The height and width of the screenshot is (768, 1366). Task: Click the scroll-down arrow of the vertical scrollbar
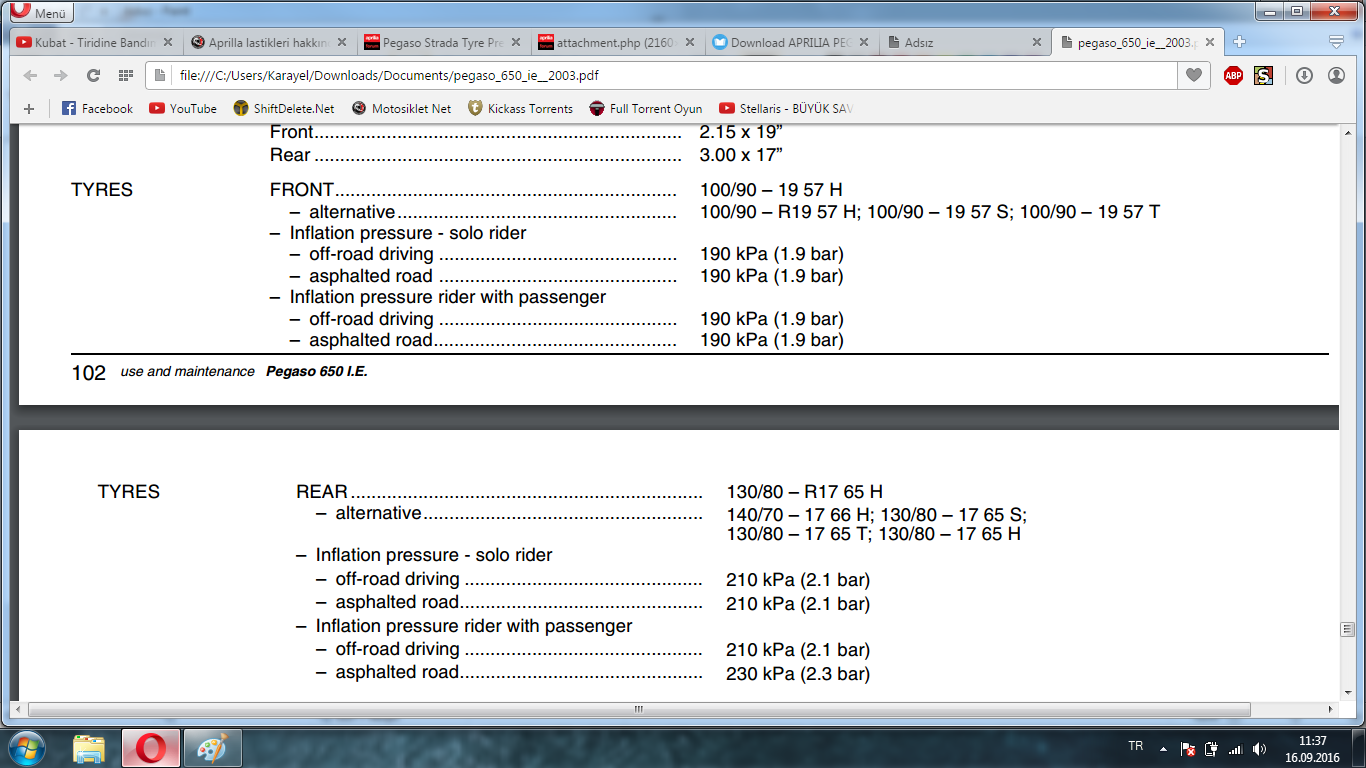pos(1347,692)
